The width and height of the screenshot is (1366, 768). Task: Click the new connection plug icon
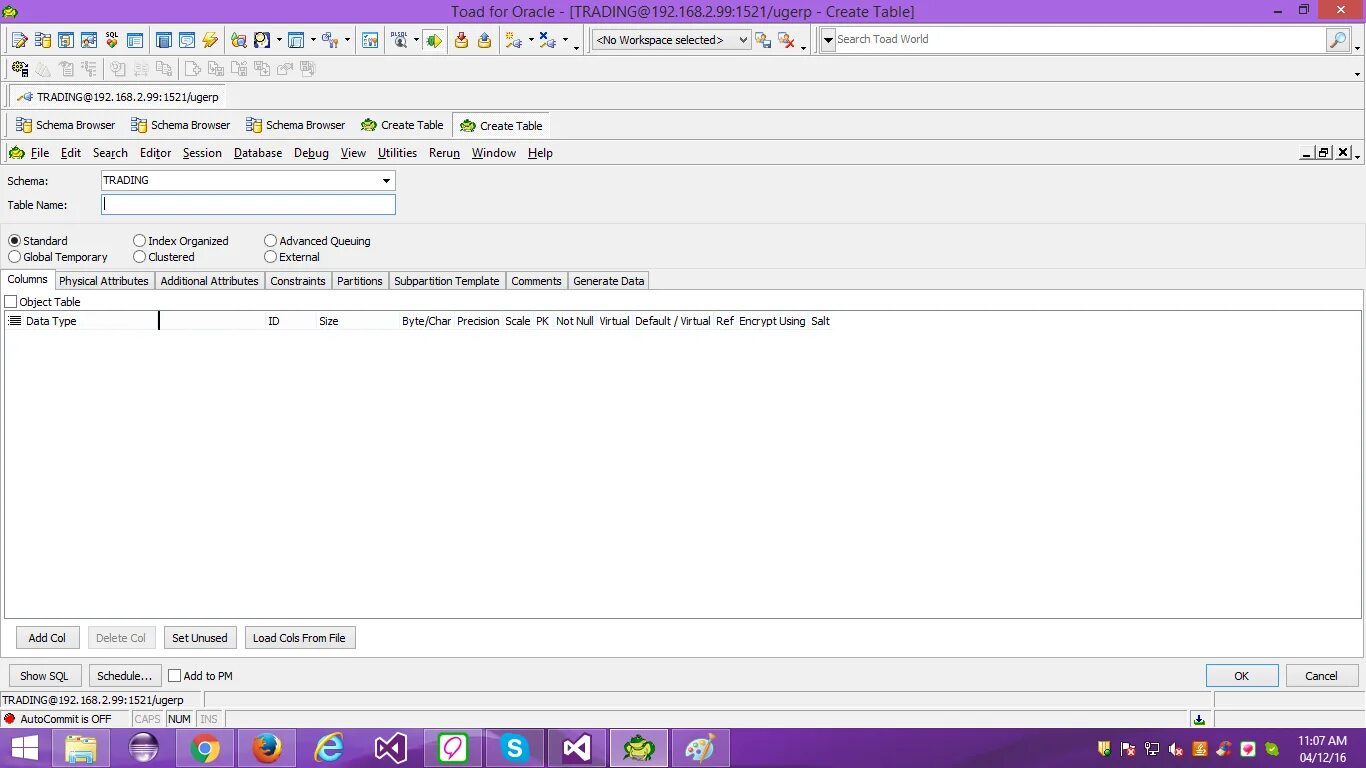513,40
